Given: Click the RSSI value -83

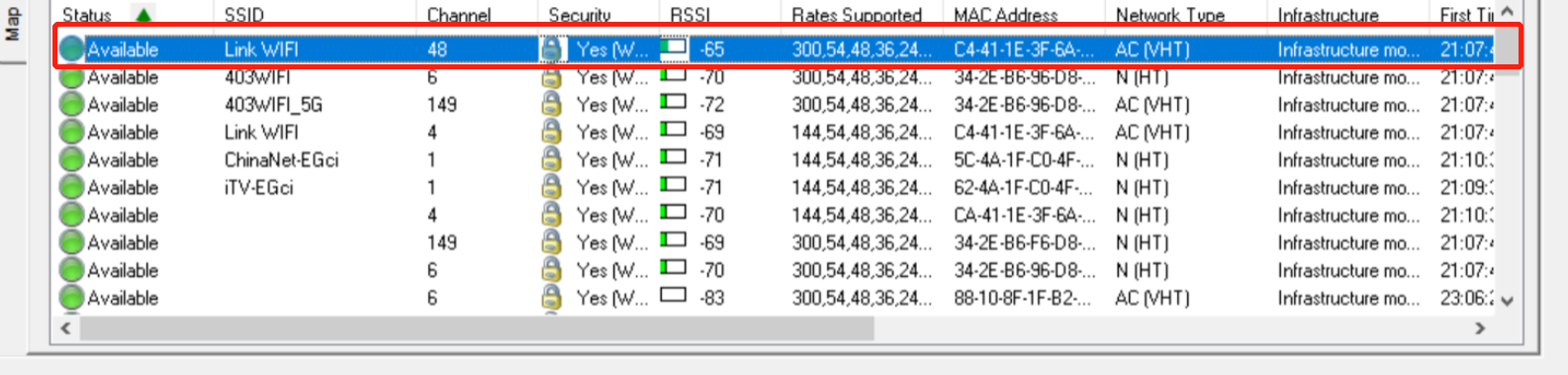Looking at the screenshot, I should click(711, 298).
